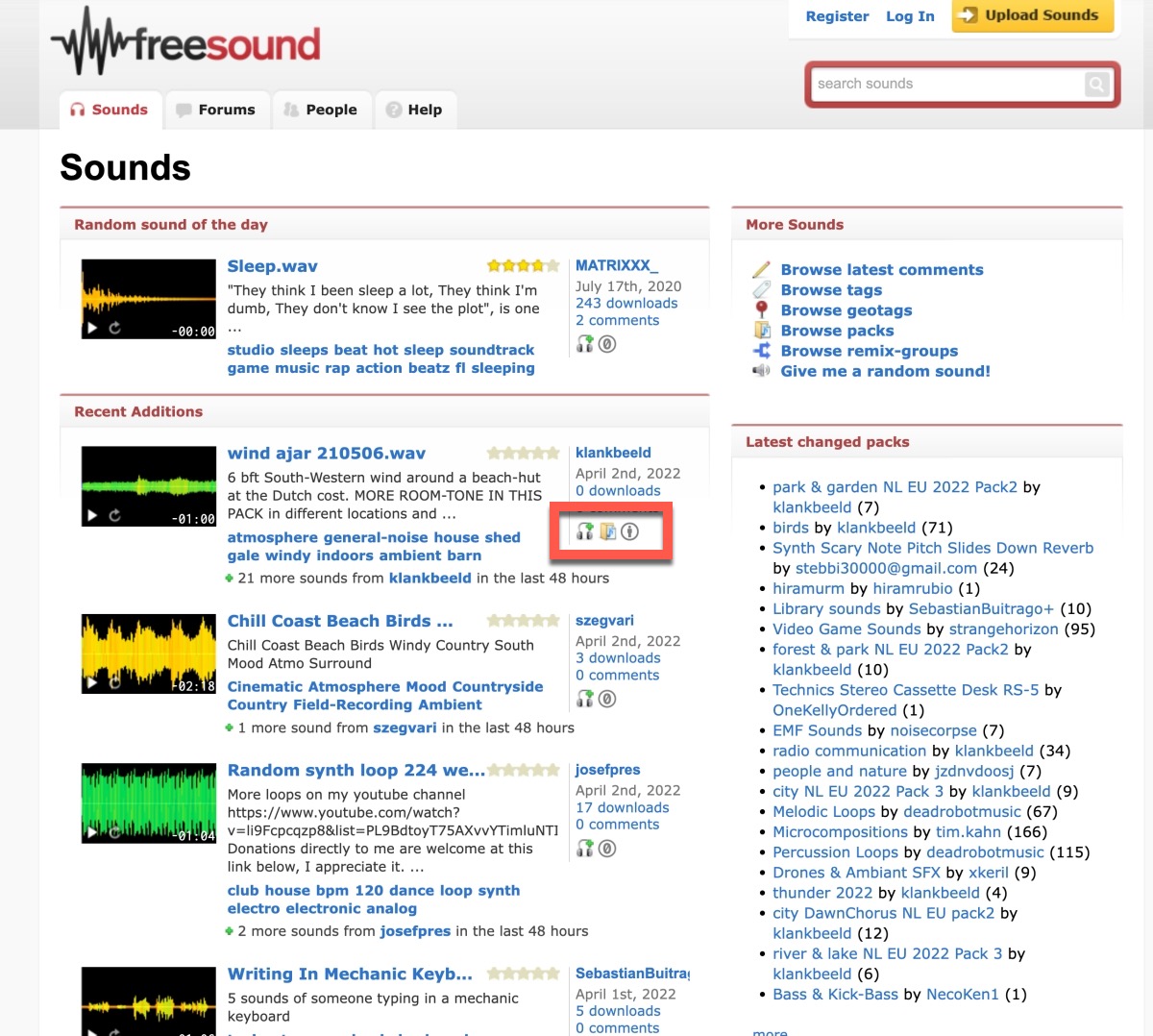The image size is (1153, 1036).
Task: Click the headphones similar-sounds icon for Sleep.wav
Action: pyautogui.click(x=585, y=343)
